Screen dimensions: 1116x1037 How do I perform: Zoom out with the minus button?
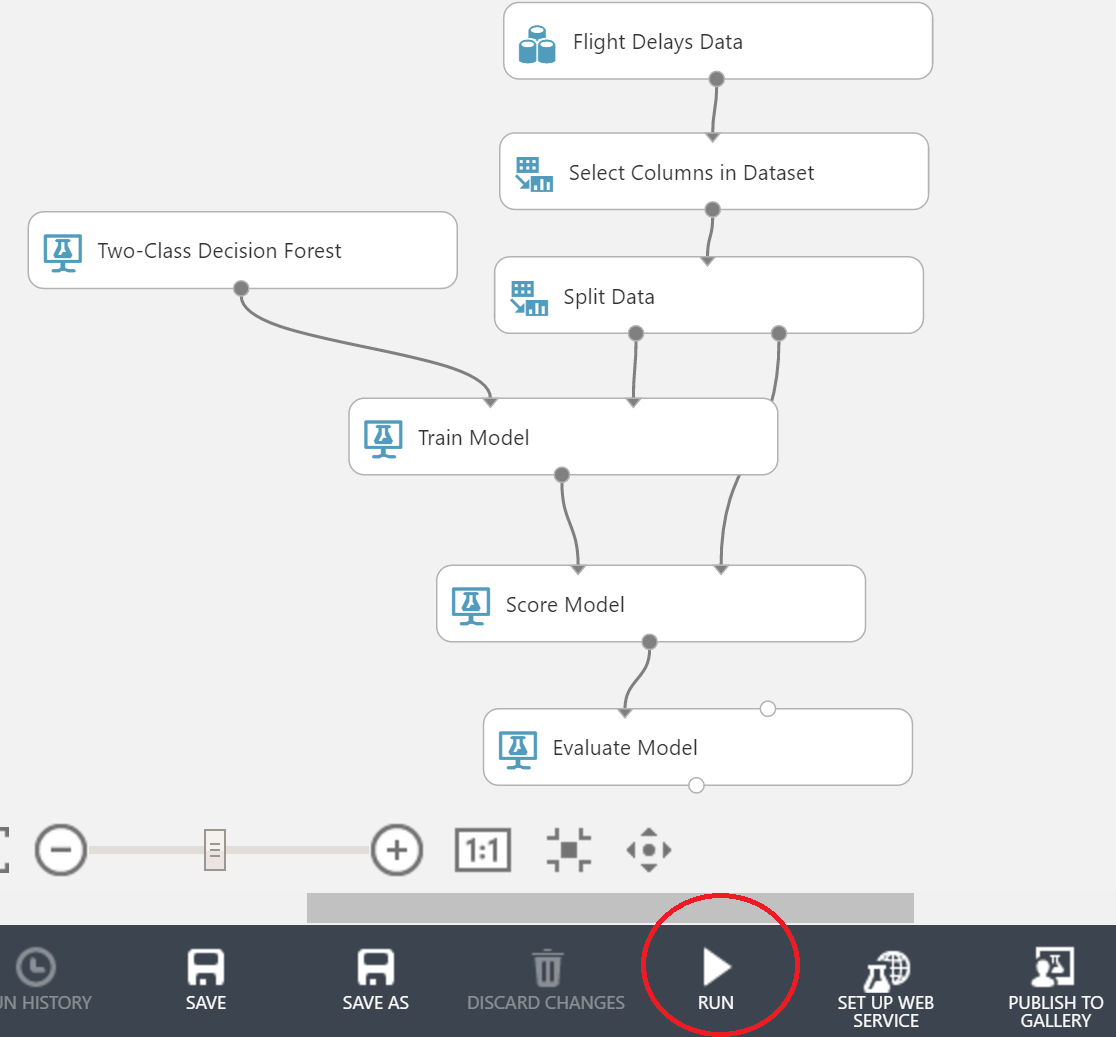click(x=61, y=850)
